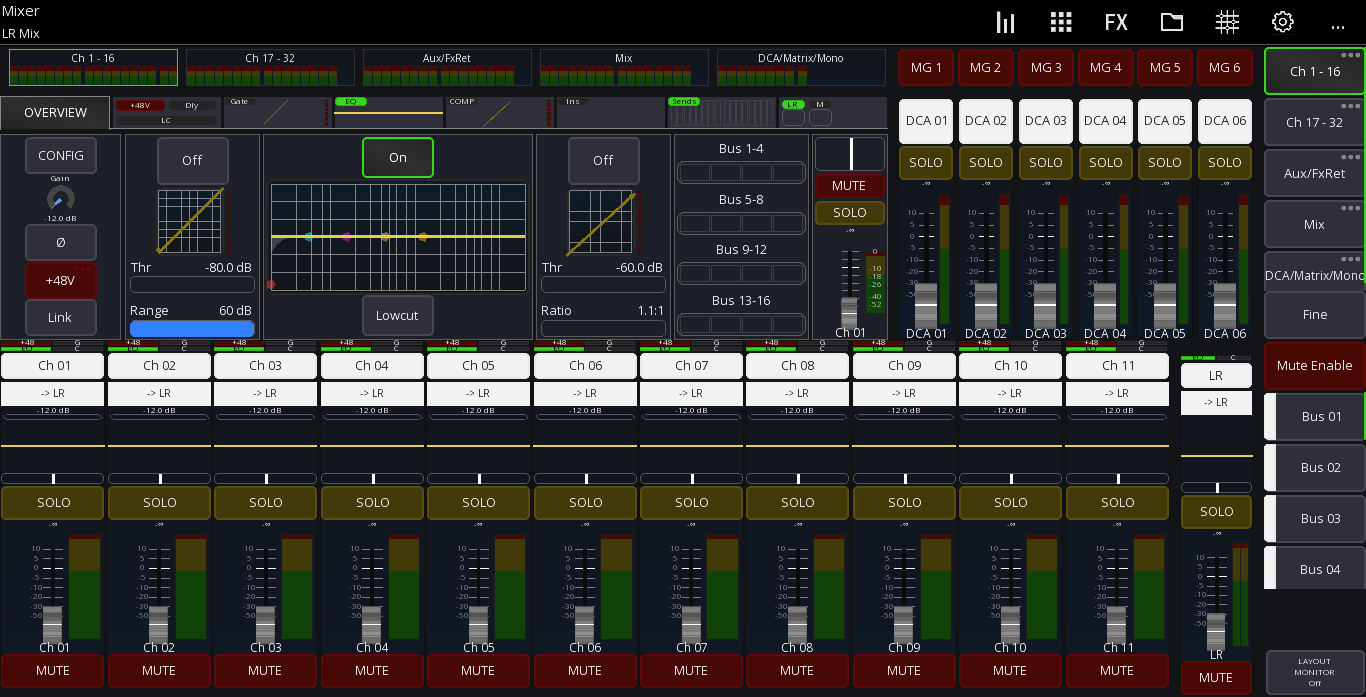1366x697 pixels.
Task: Select the COMP section tab
Action: tap(499, 112)
